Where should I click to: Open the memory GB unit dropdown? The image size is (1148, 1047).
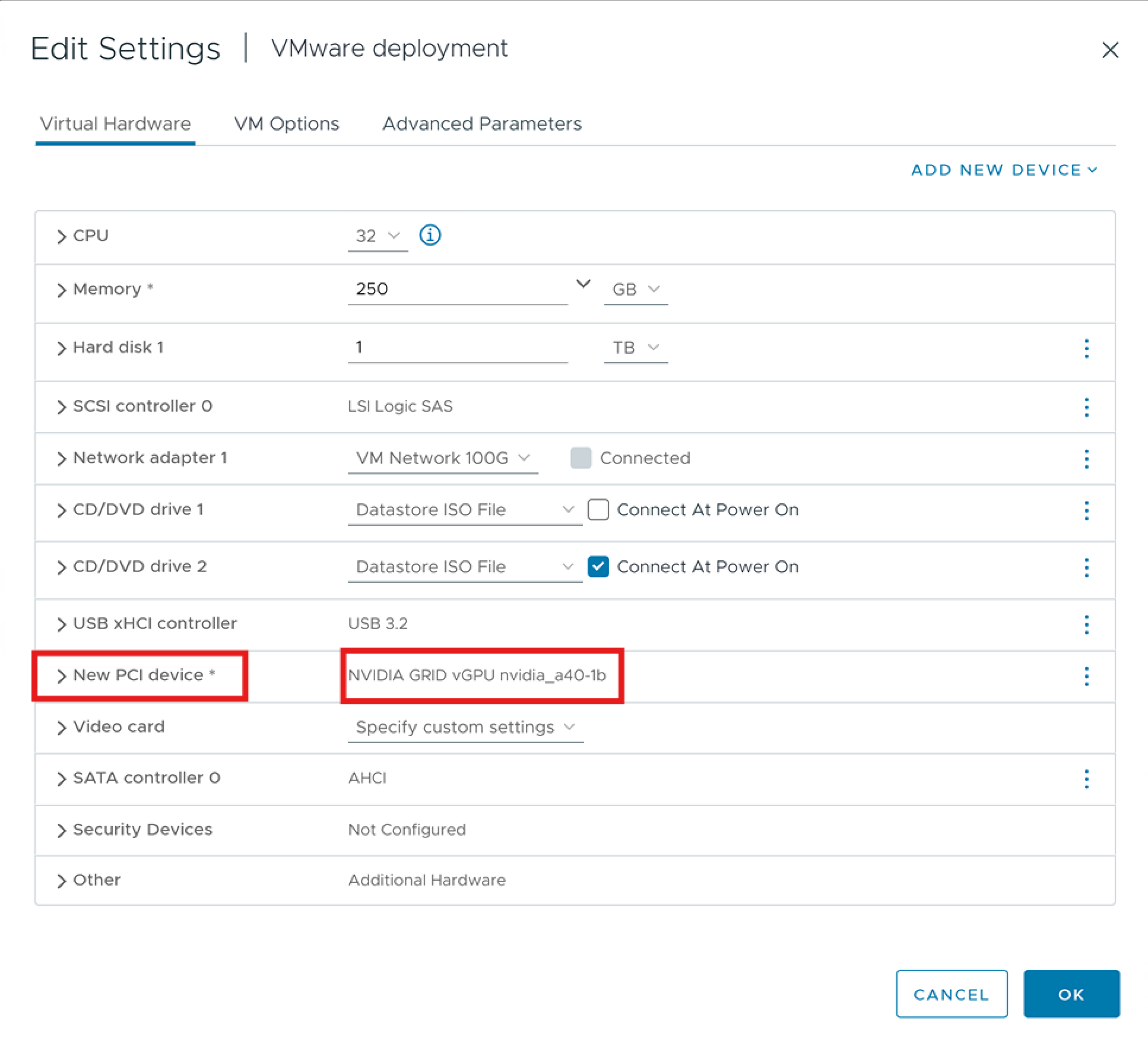pyautogui.click(x=635, y=289)
